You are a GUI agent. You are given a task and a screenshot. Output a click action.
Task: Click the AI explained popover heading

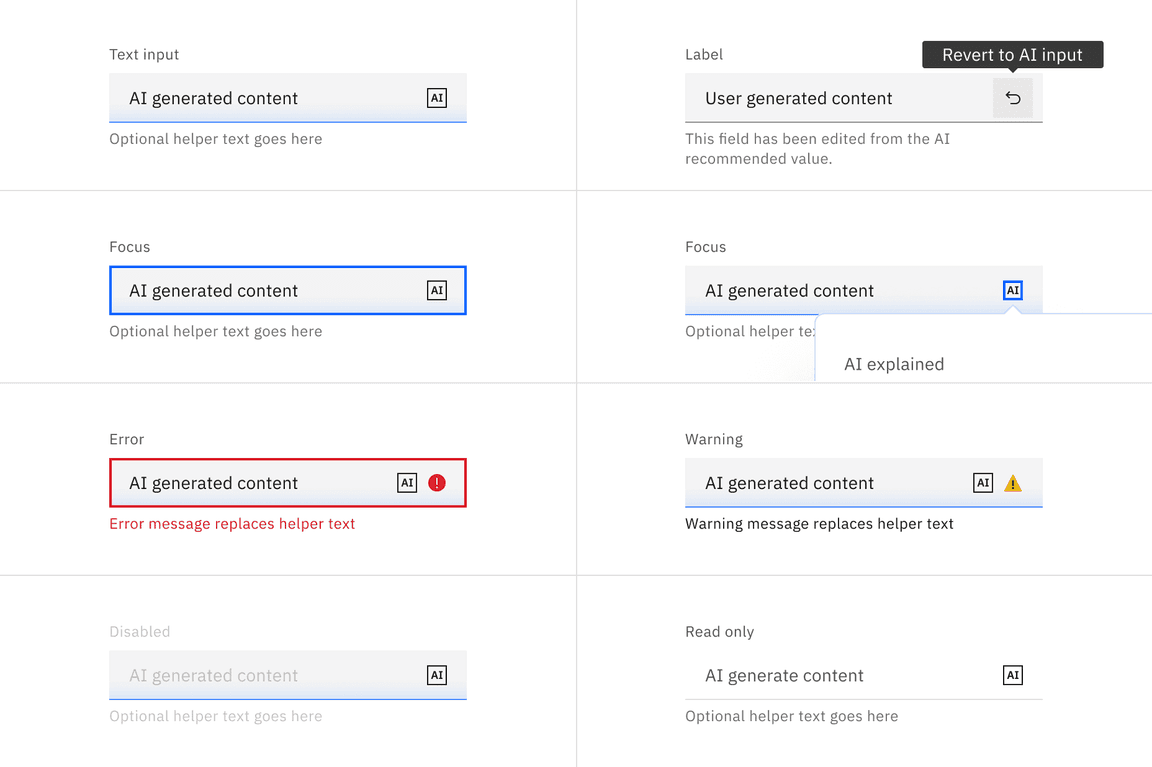[x=894, y=364]
